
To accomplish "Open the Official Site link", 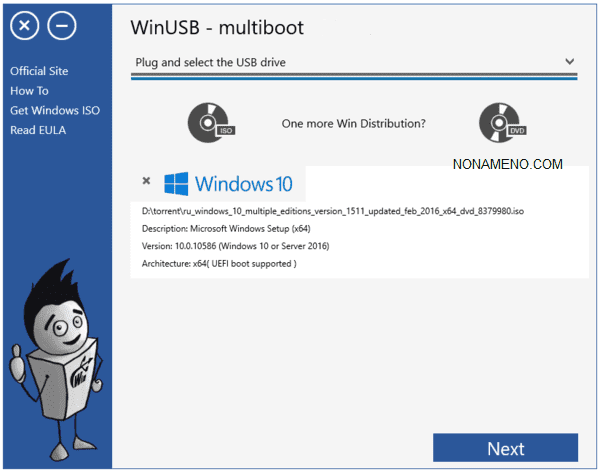I will click(39, 71).
